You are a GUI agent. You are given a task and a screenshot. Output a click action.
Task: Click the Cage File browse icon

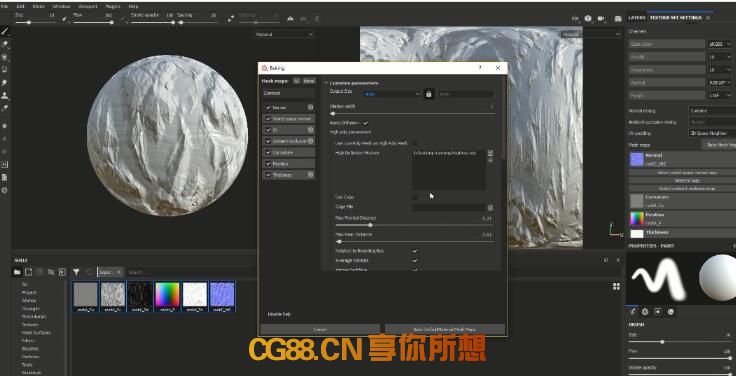[x=490, y=207]
